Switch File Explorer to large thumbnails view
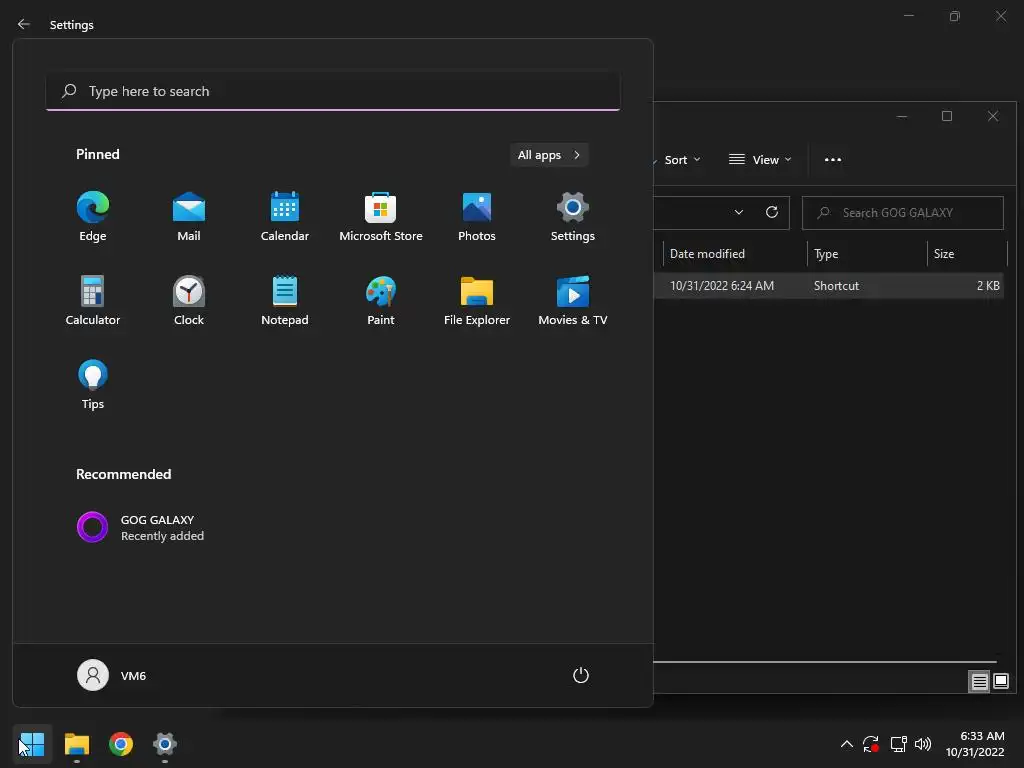This screenshot has height=768, width=1024. click(1000, 682)
